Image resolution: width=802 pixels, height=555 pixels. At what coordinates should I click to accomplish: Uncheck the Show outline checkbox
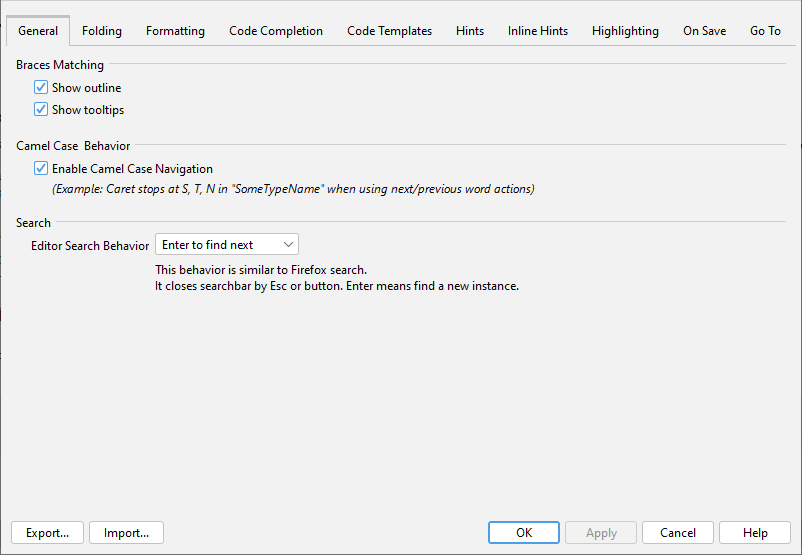[x=41, y=88]
